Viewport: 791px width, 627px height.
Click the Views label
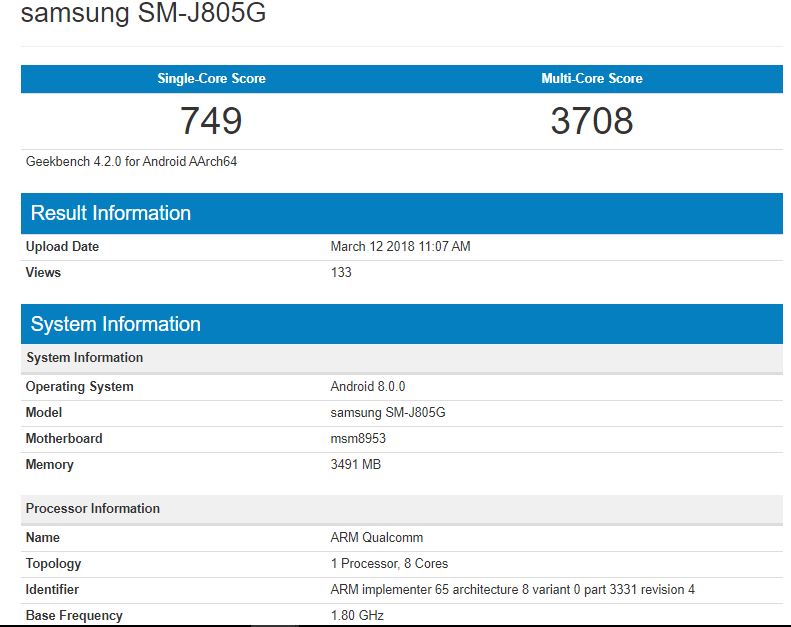(x=43, y=272)
